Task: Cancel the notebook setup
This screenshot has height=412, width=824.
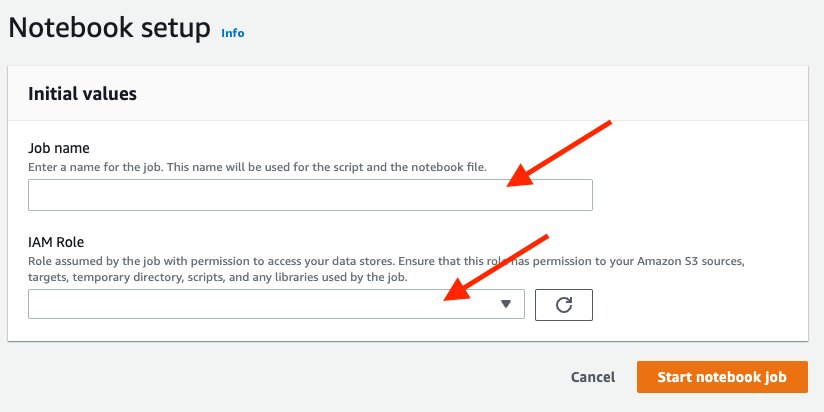Action: coord(593,377)
